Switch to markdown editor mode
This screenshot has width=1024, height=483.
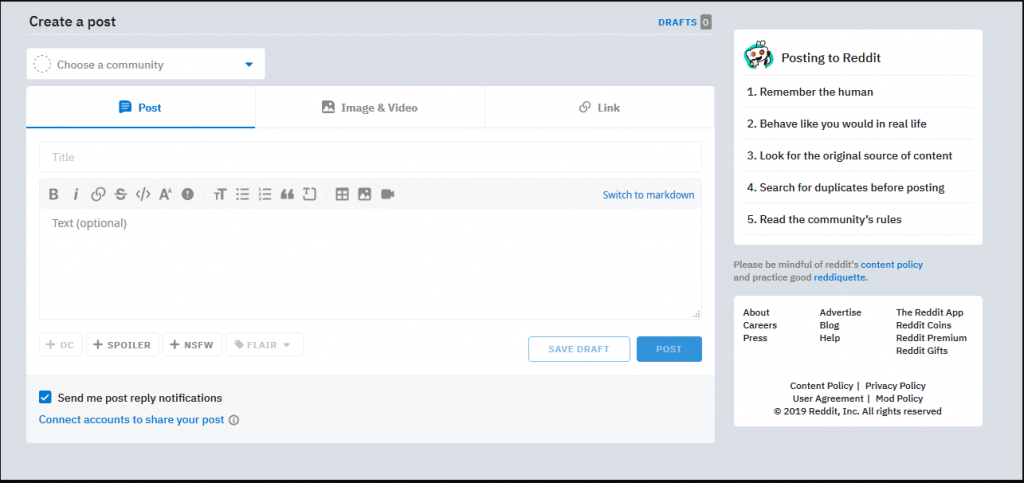(648, 195)
